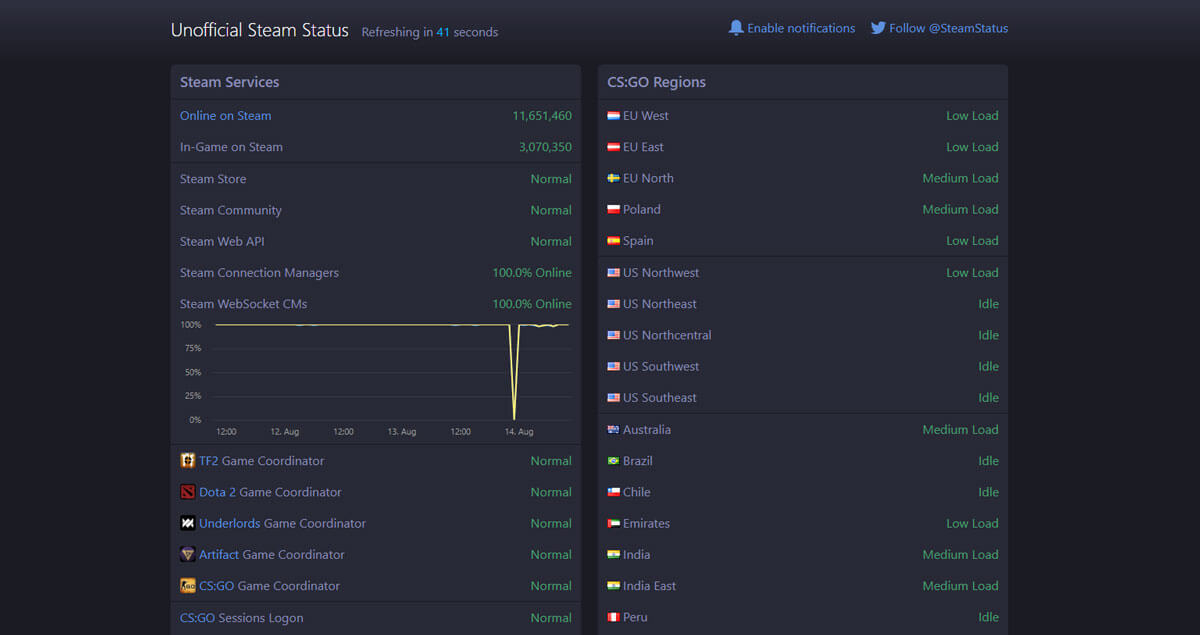
Task: Click the Unofficial Steam Status title
Action: click(x=260, y=30)
